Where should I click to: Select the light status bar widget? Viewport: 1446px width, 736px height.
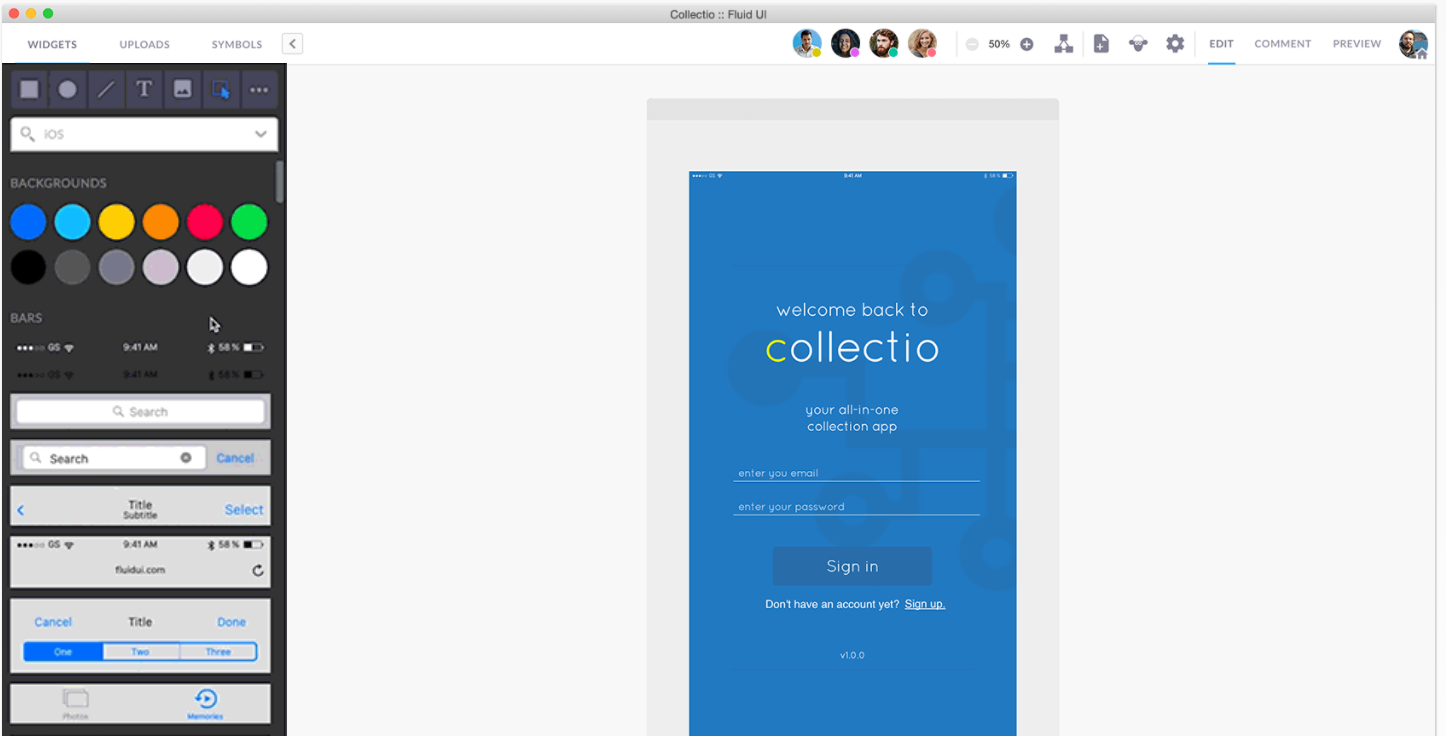click(x=140, y=348)
